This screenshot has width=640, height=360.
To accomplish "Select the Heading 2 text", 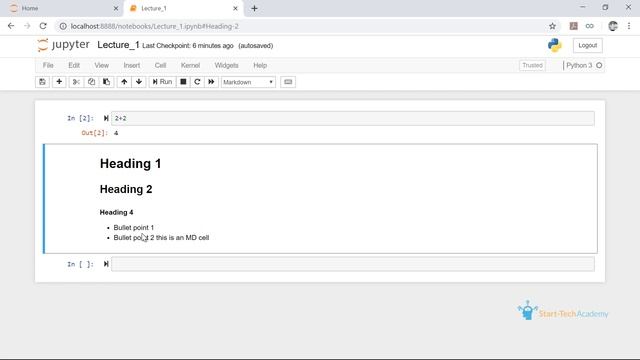I will point(126,189).
